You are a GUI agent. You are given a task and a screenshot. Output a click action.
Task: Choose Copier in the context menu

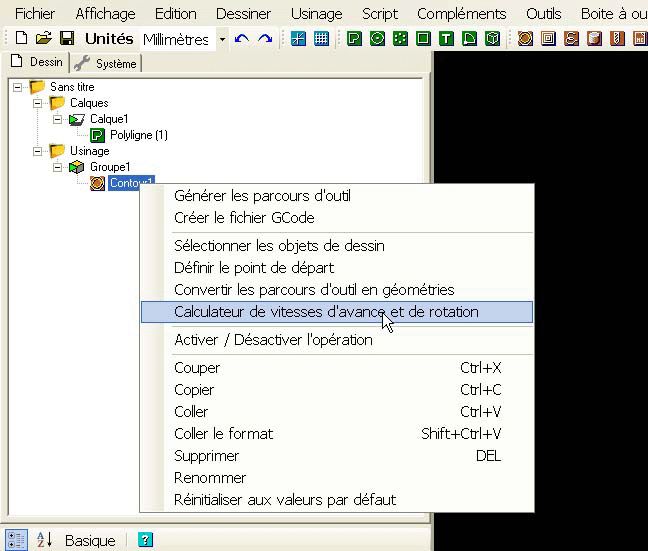337,389
